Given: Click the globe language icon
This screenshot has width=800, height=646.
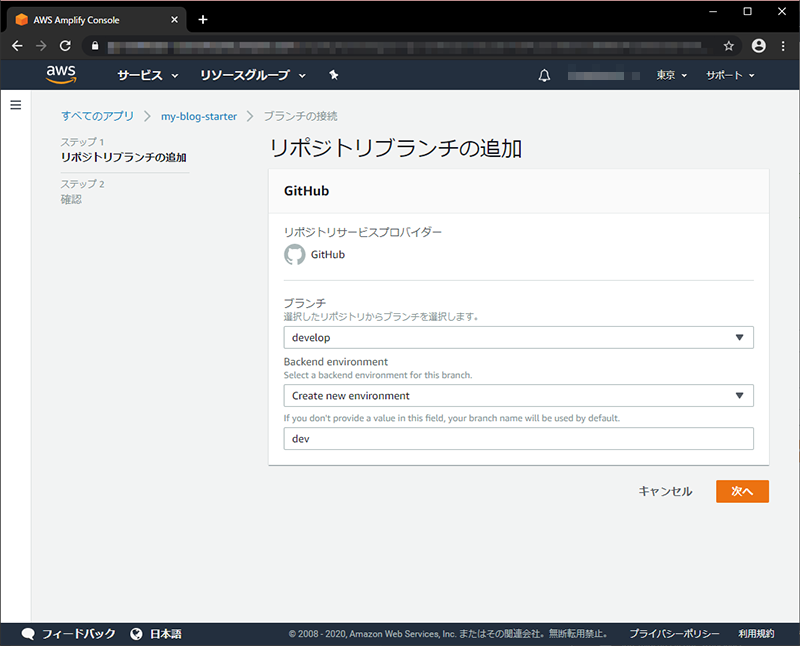Looking at the screenshot, I should tap(136, 634).
